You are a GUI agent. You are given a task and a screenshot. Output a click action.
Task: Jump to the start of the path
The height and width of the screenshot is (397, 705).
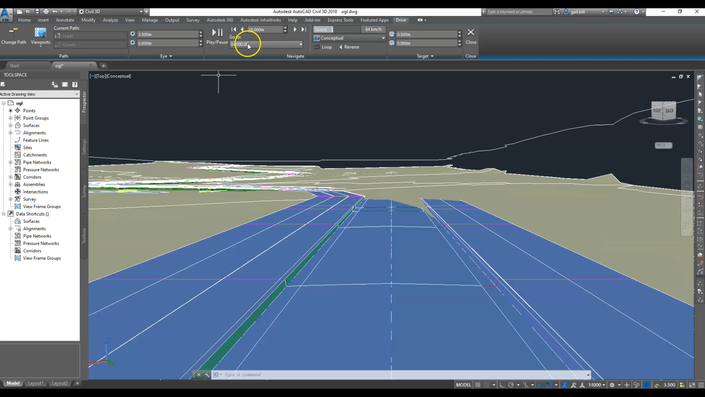click(x=234, y=29)
